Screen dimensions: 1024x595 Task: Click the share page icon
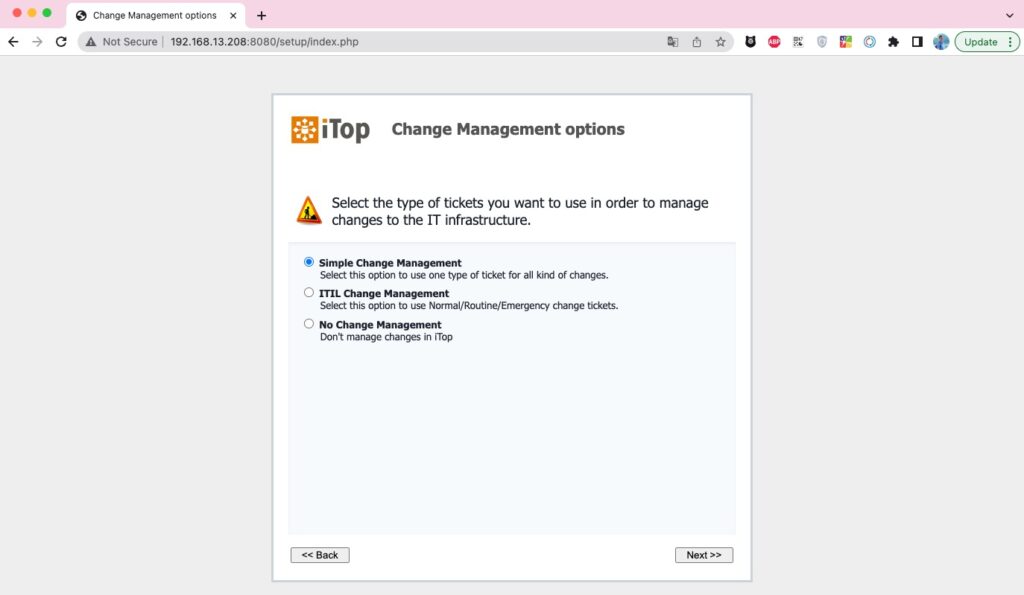point(697,42)
